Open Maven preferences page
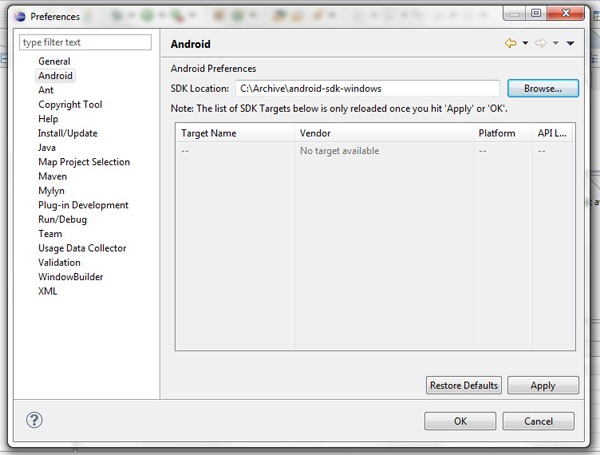The height and width of the screenshot is (455, 600). click(52, 176)
